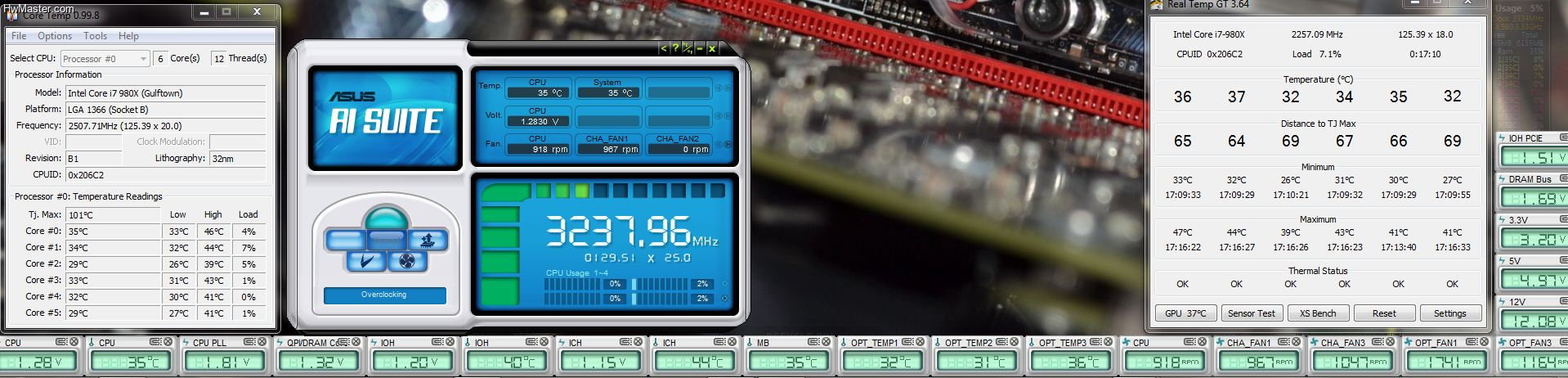The image size is (1568, 378).
Task: Open the Tools menu in Core Temp
Action: pyautogui.click(x=95, y=36)
